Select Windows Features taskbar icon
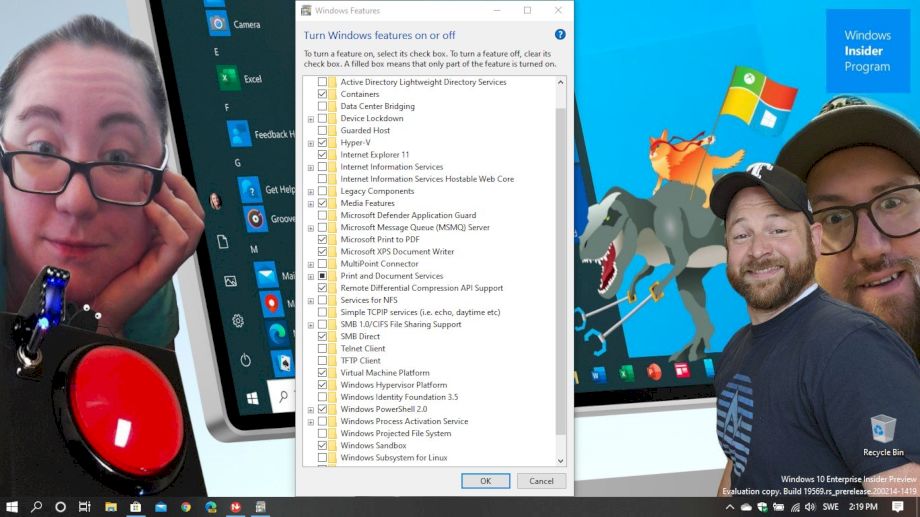Screen dimensions: 920x517 pos(261,506)
